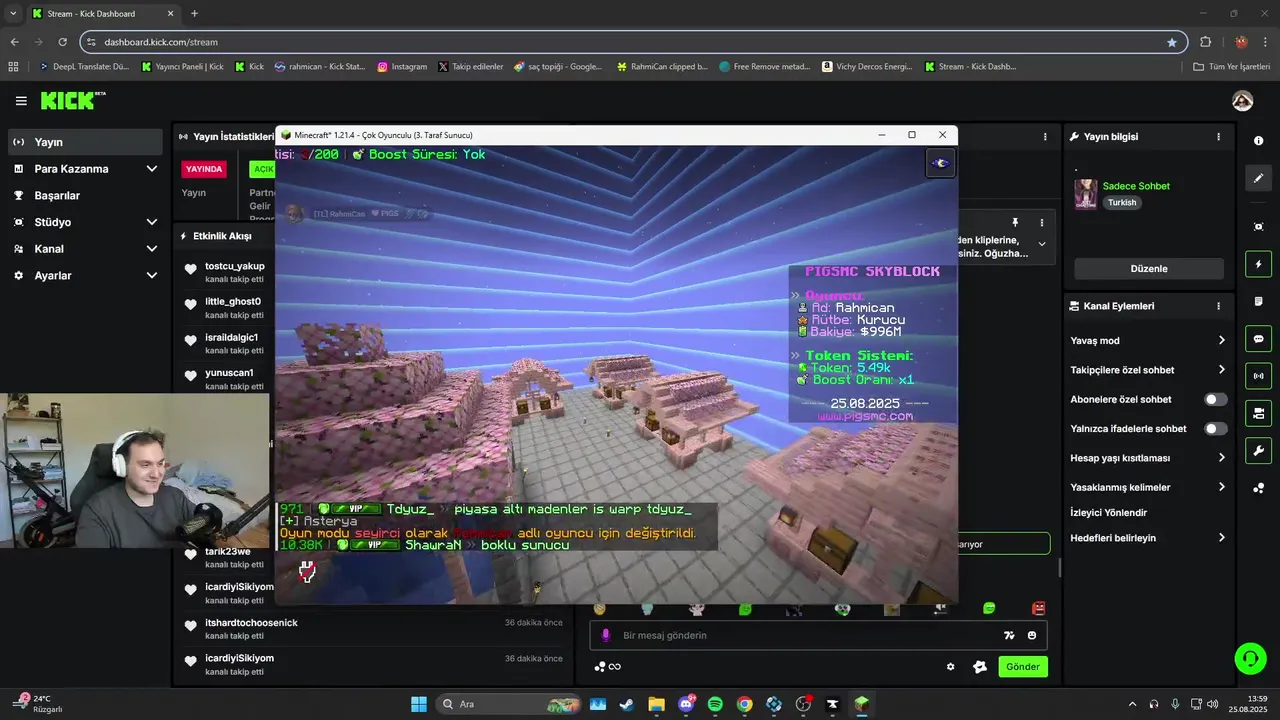Click the chat bubble icon in right toolbar
This screenshot has height=720, width=1280.
coord(1258,339)
